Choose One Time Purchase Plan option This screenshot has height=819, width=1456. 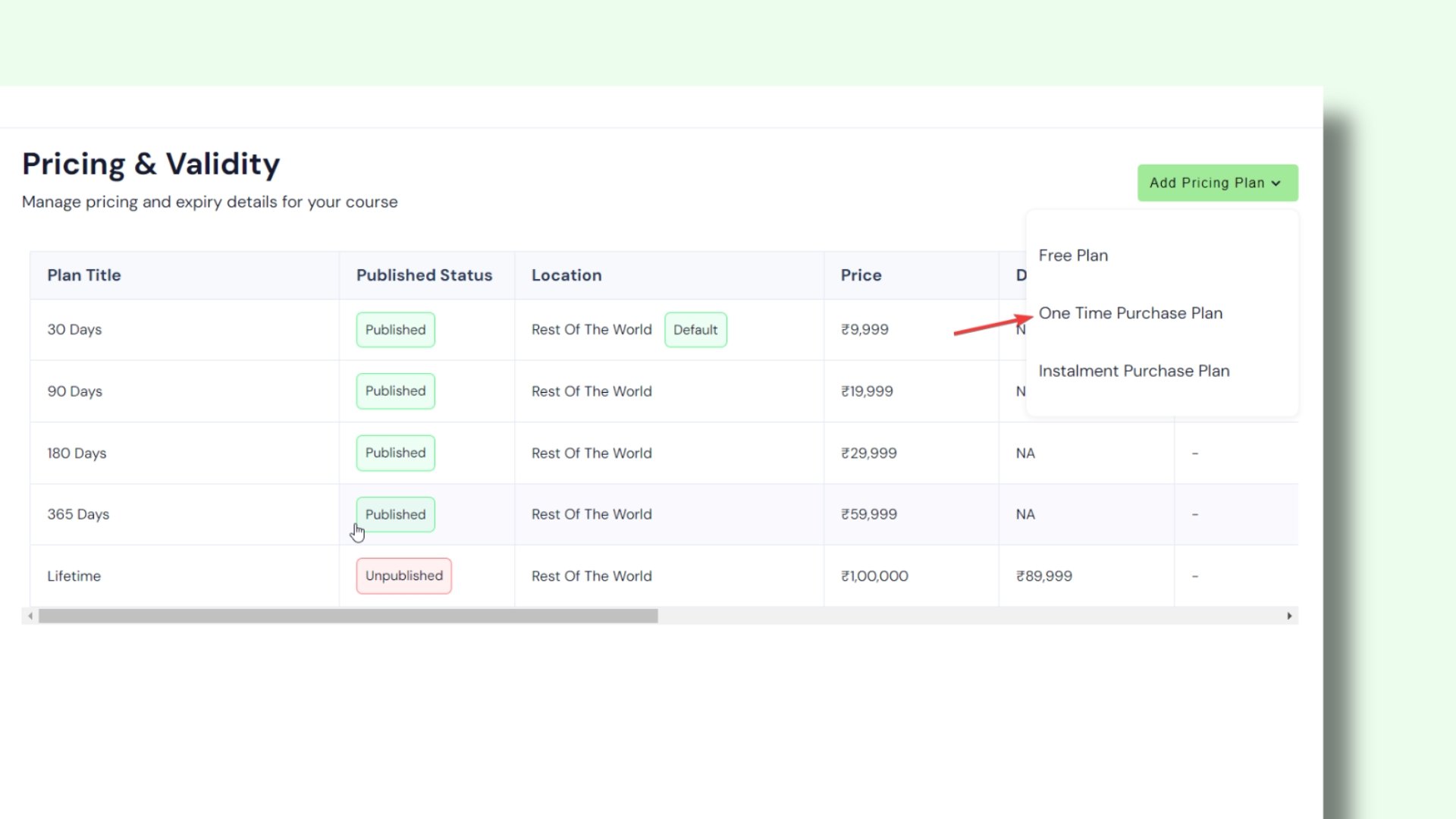click(1130, 313)
